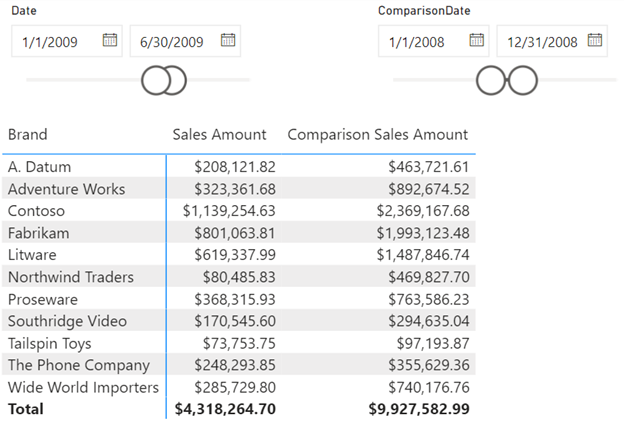Click total comparison amount $9,927,582.99
This screenshot has width=624, height=425.
coord(419,409)
